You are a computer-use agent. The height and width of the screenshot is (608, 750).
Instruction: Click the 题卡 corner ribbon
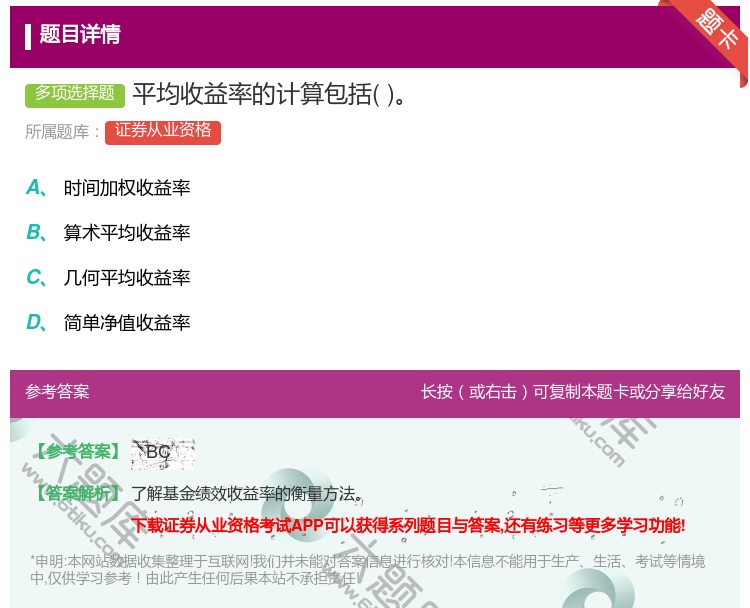717,30
